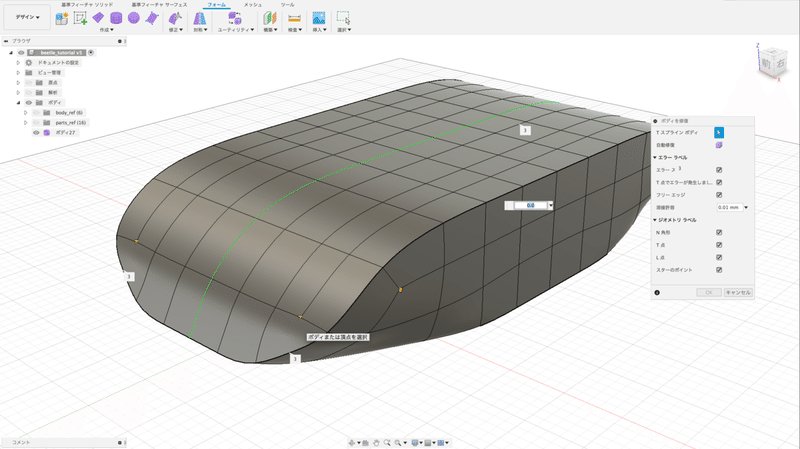Open the 構築 dropdown menu
This screenshot has height=449, width=800.
tap(270, 30)
